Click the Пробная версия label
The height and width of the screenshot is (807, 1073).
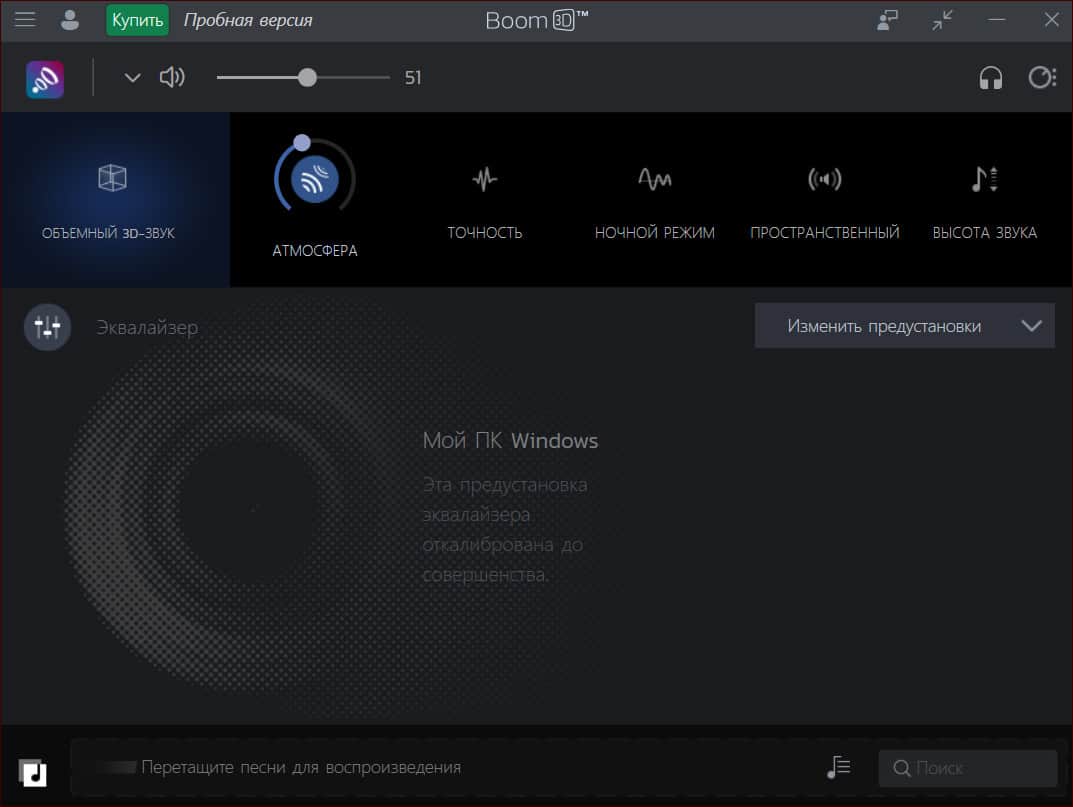coord(248,21)
